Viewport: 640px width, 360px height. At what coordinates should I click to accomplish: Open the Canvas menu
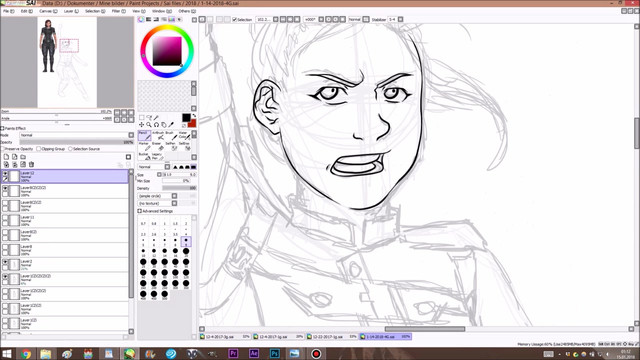click(x=48, y=11)
